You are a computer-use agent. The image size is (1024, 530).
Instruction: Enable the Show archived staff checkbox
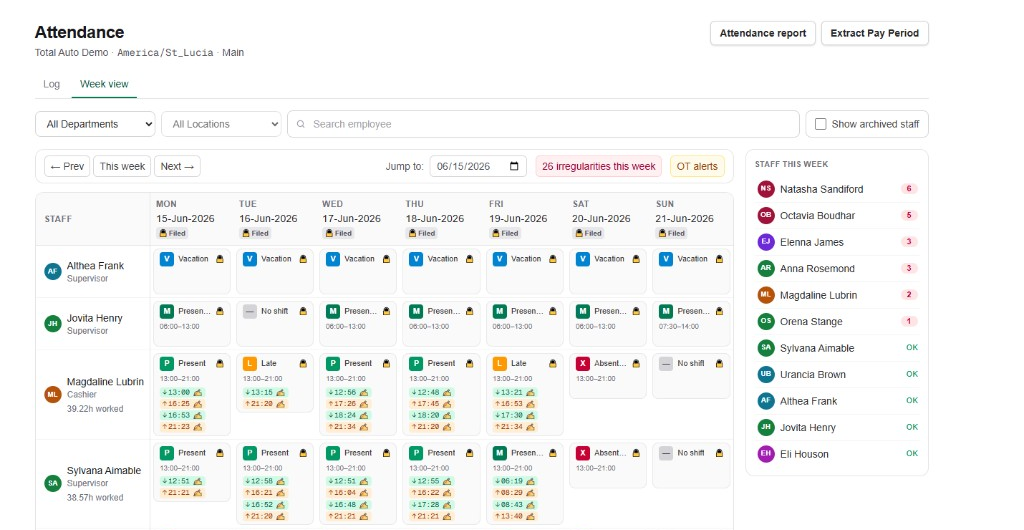click(821, 124)
